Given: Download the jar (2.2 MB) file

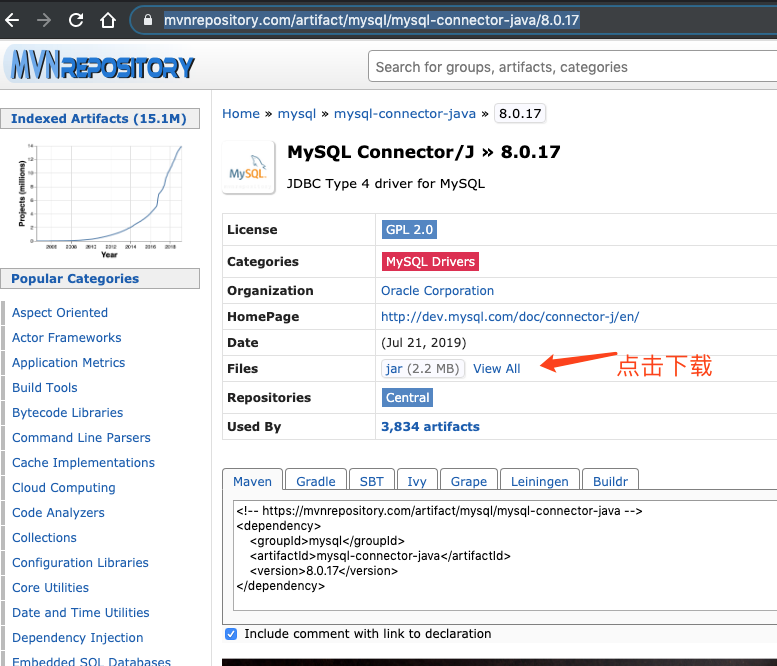Looking at the screenshot, I should click(423, 369).
